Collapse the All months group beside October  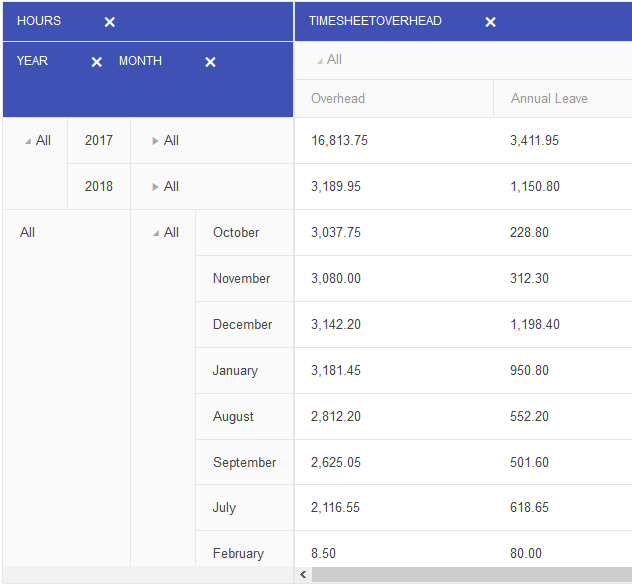(156, 233)
